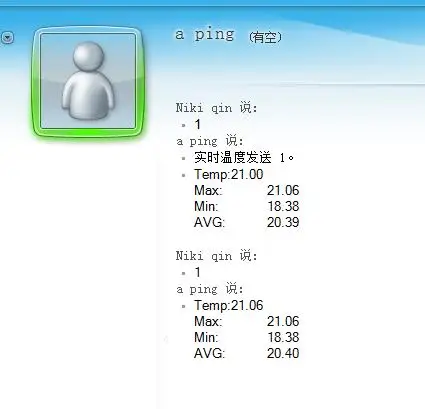Select the second "Niki qin 说:" sender line
425x409 pixels.
[217, 256]
